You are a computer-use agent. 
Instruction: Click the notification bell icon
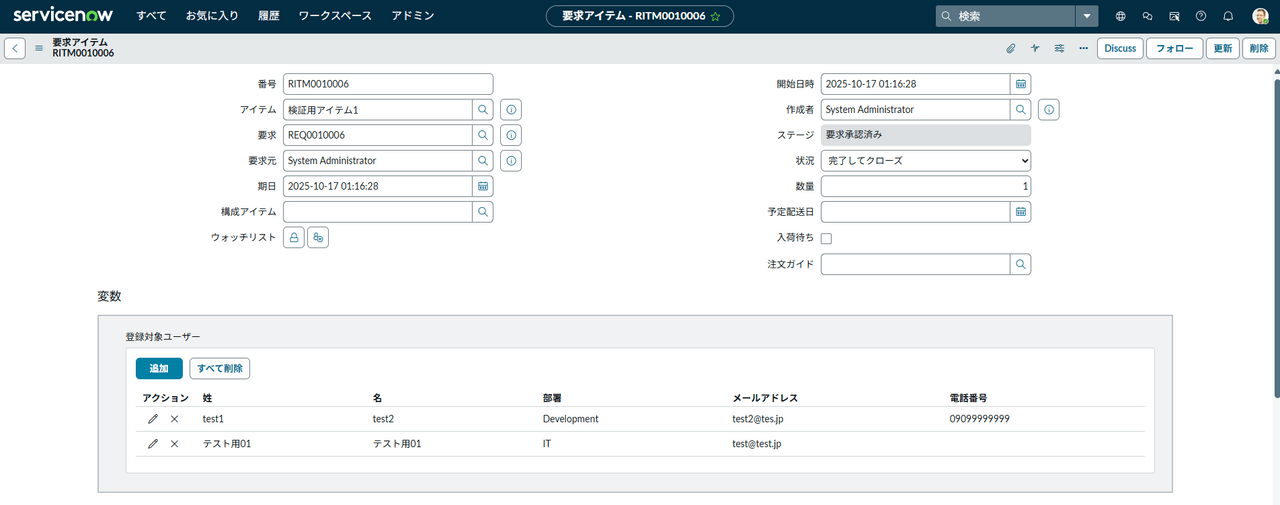click(x=1228, y=16)
